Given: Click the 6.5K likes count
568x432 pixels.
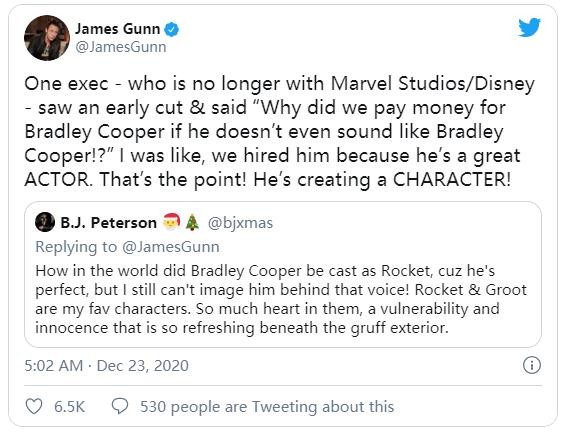Looking at the screenshot, I should pos(70,407).
